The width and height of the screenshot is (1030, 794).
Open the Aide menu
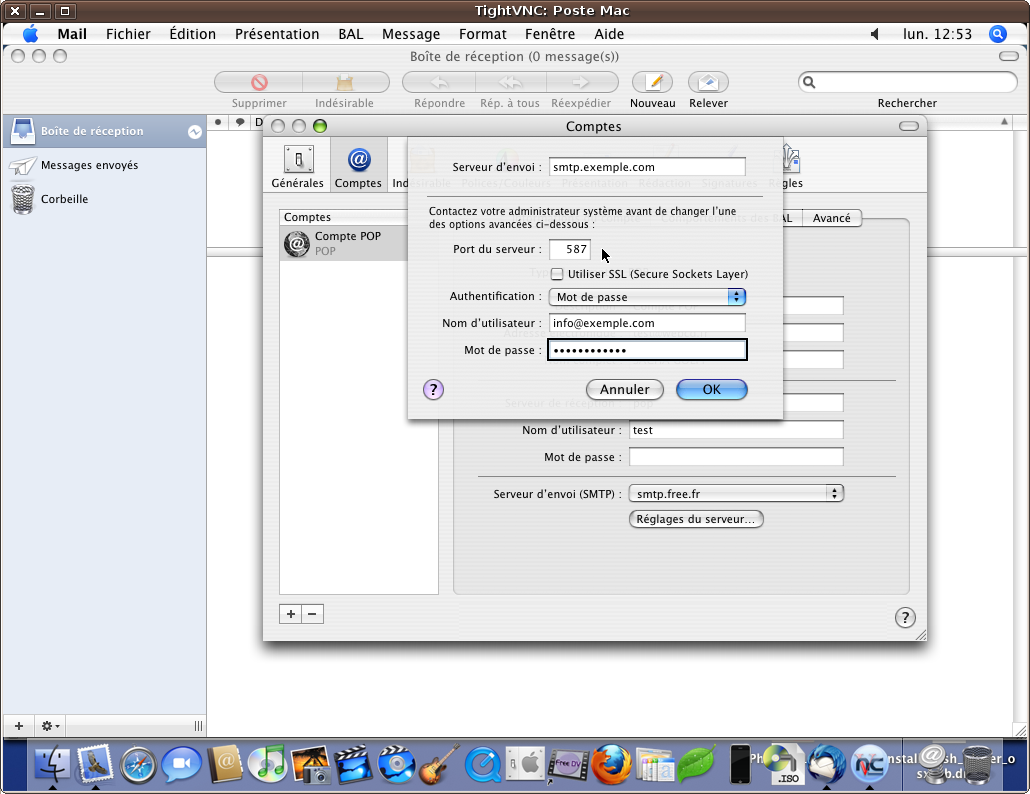(609, 34)
